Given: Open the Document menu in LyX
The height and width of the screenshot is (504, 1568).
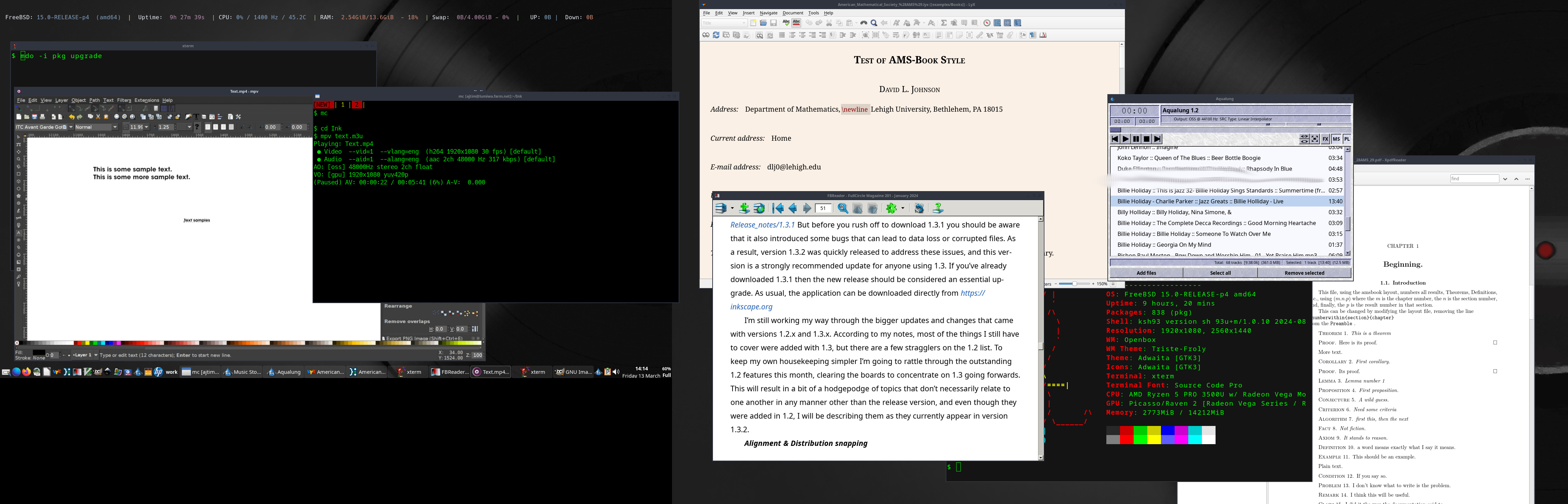Looking at the screenshot, I should tap(792, 13).
